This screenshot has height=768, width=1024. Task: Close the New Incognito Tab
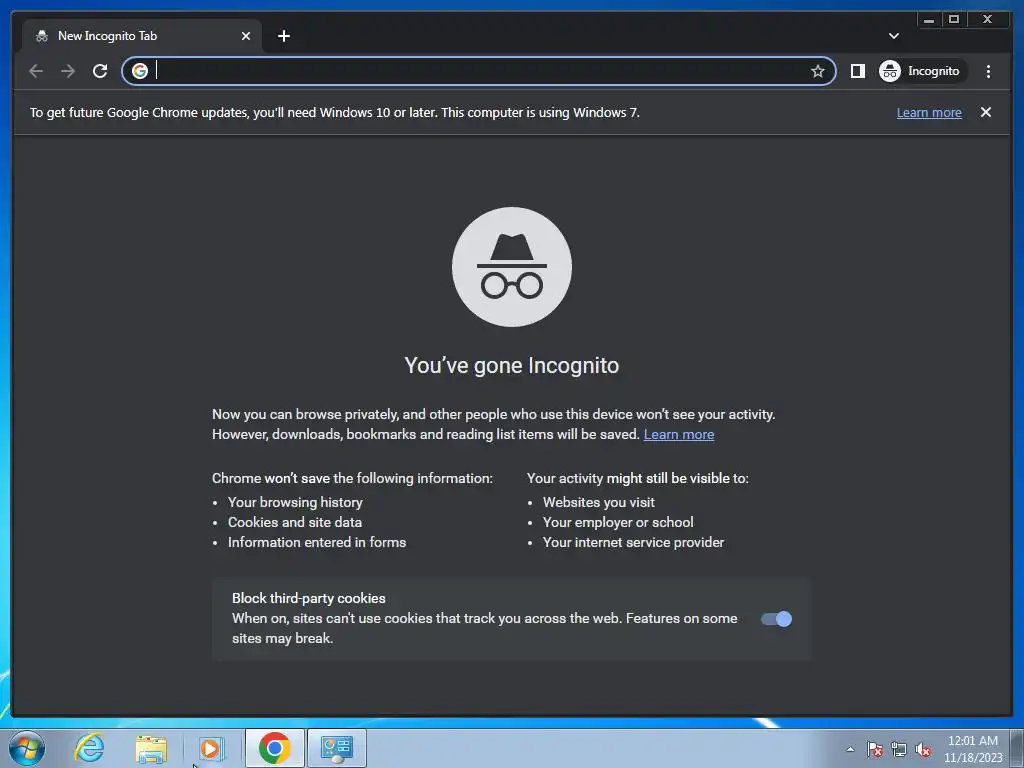[246, 36]
